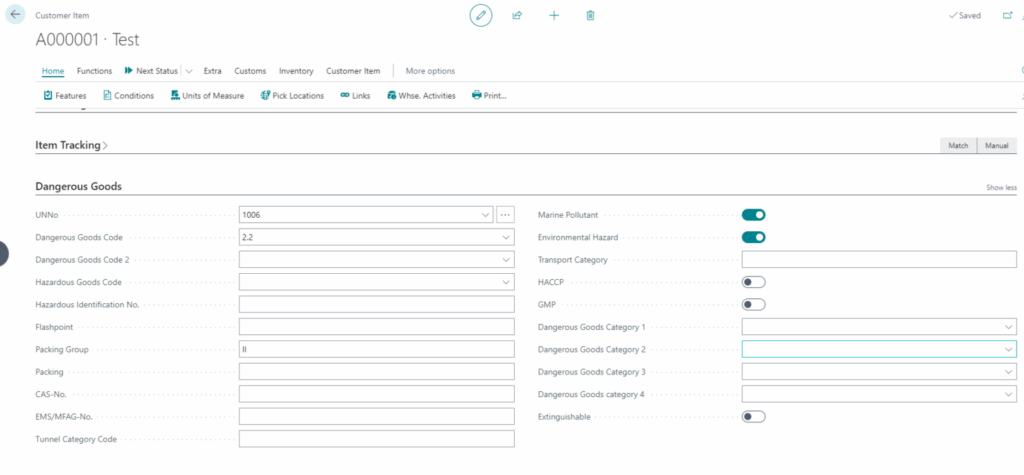Click the A000001 · Test title
The image size is (1024, 475).
88,40
